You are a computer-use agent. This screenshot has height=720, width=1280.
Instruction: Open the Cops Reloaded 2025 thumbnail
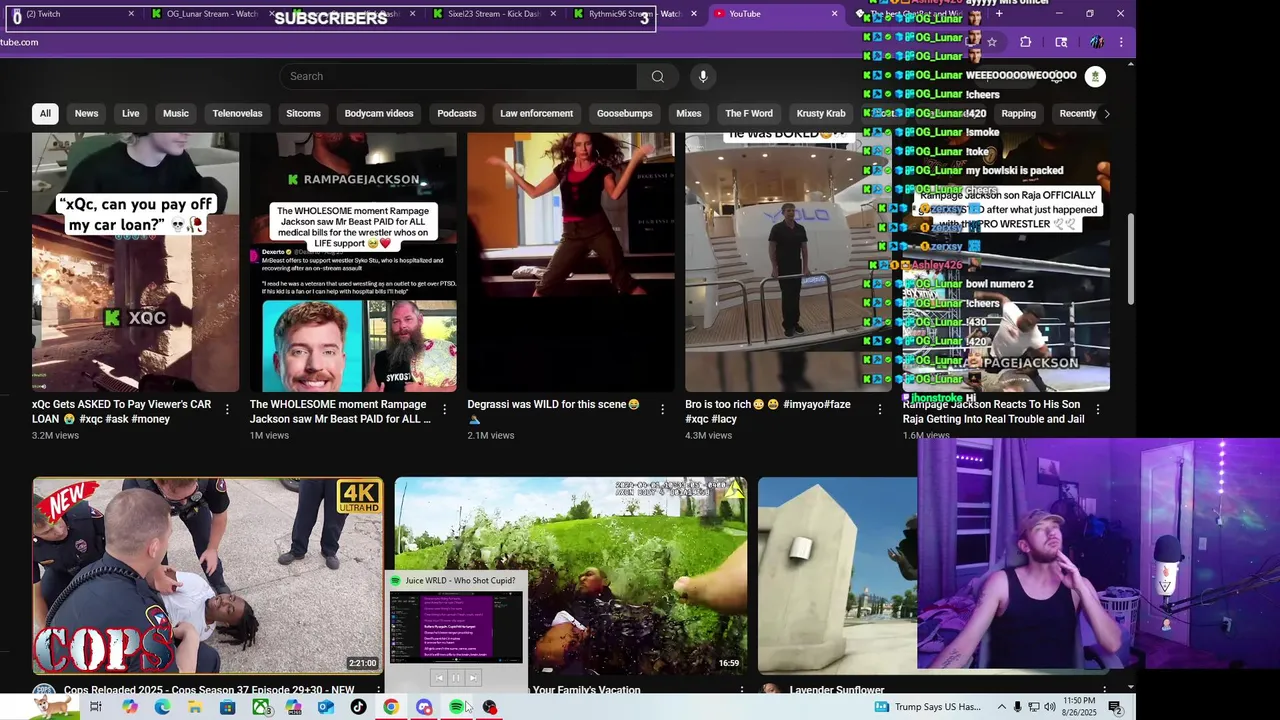[x=208, y=576]
